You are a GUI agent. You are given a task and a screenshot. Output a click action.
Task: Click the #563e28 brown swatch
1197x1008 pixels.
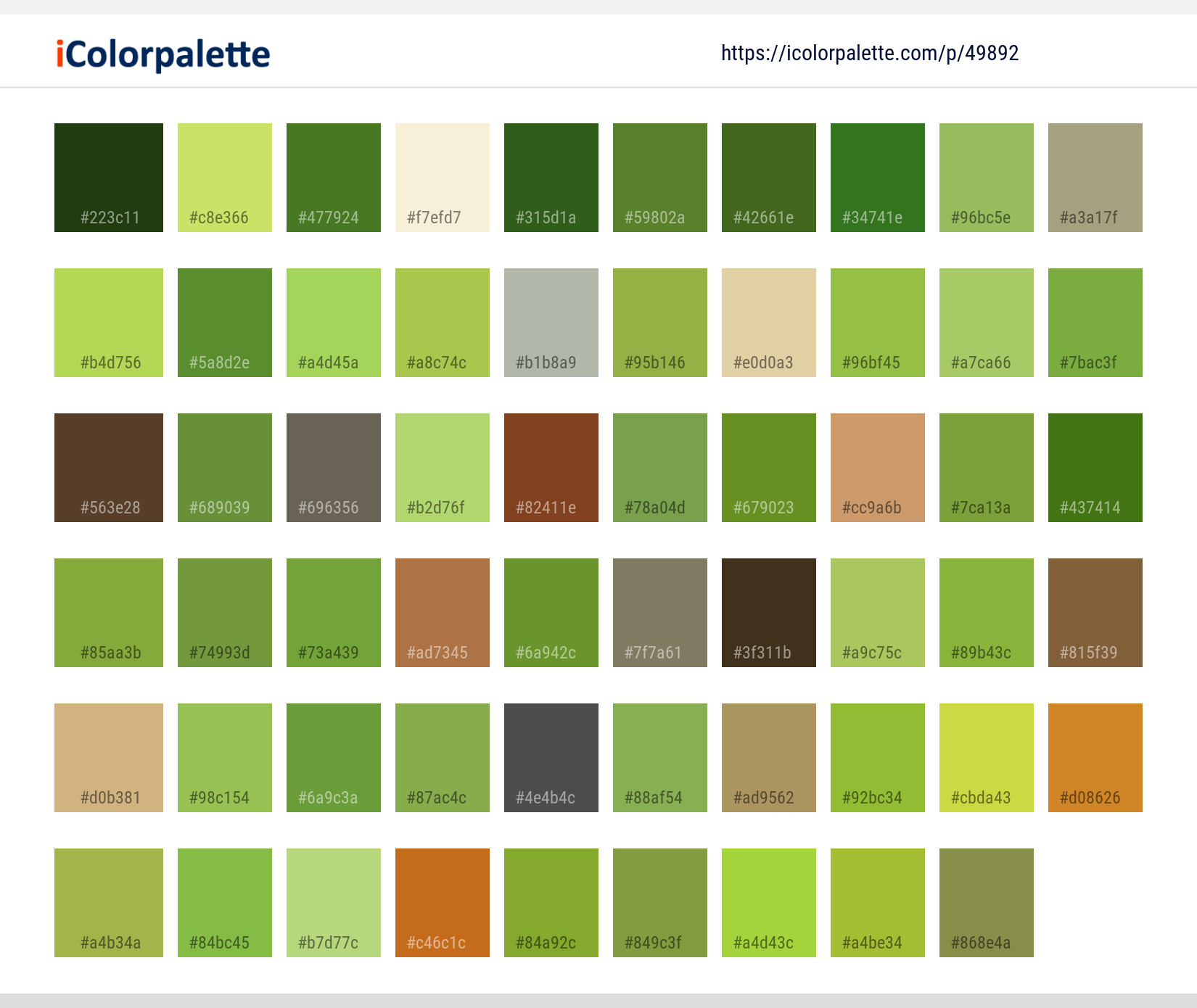coord(109,468)
